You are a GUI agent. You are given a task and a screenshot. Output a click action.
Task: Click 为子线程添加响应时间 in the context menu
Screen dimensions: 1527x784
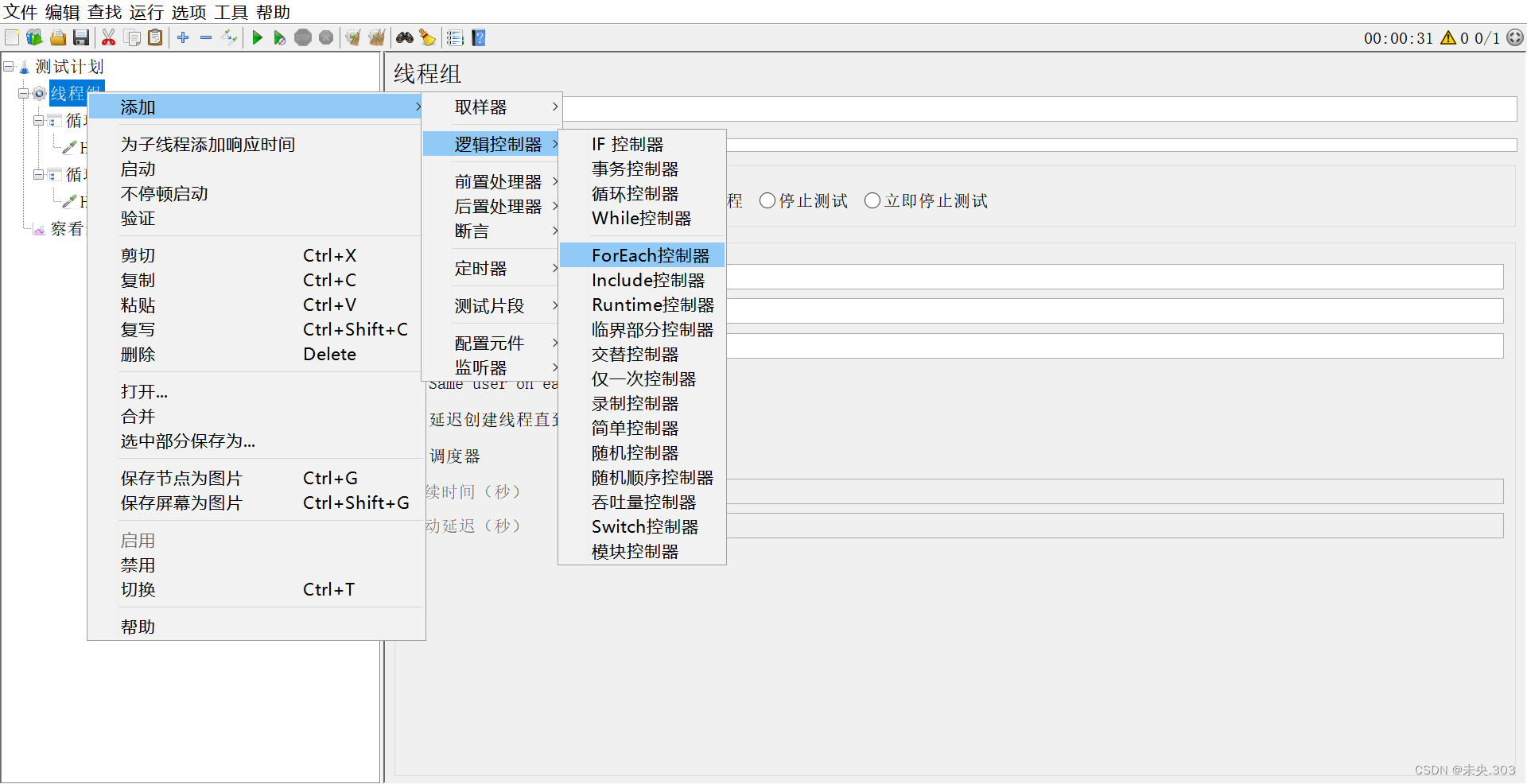(256, 144)
